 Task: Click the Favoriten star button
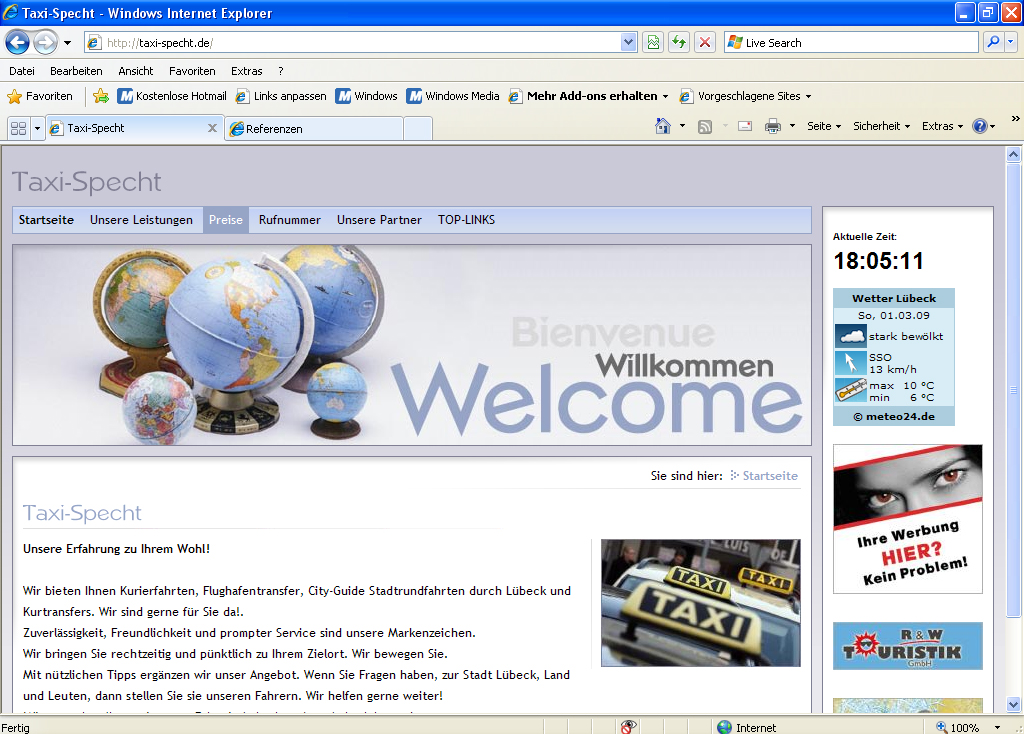coord(40,96)
